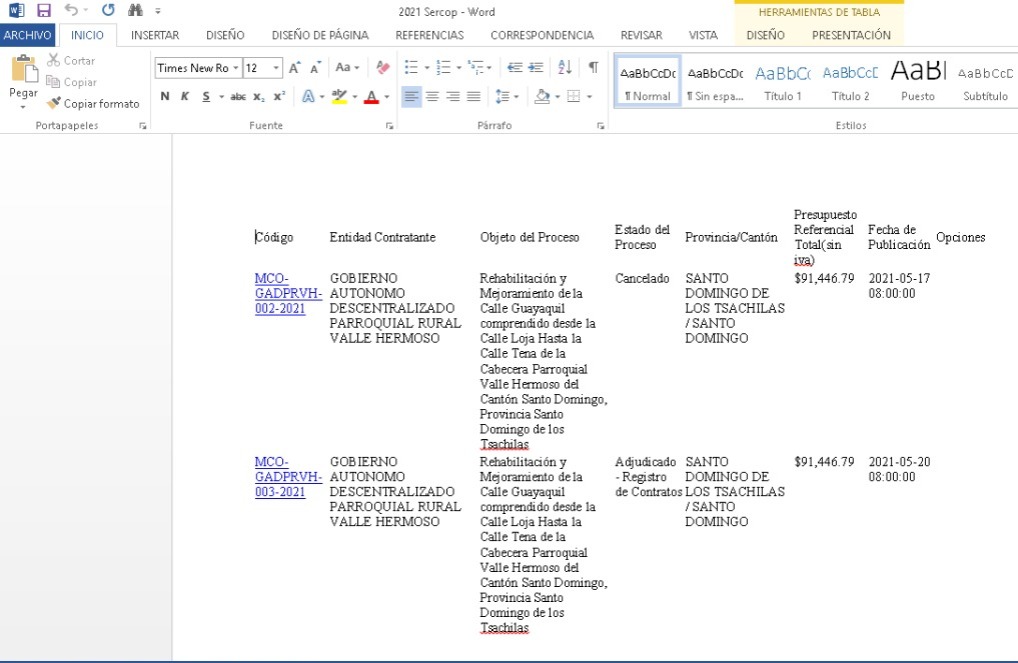The height and width of the screenshot is (663, 1018).
Task: Click the increase indent icon
Action: 538,68
